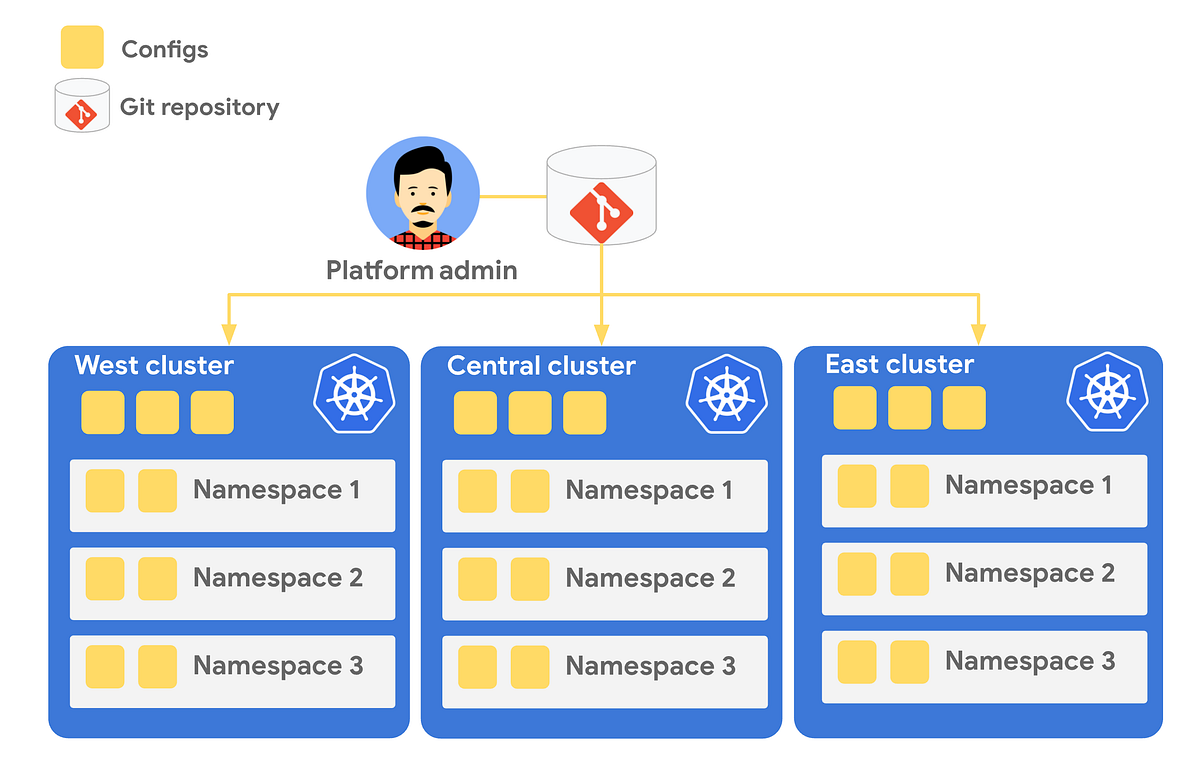Expand Namespace 2 in Central cluster
Image resolution: width=1200 pixels, height=760 pixels.
click(604, 584)
